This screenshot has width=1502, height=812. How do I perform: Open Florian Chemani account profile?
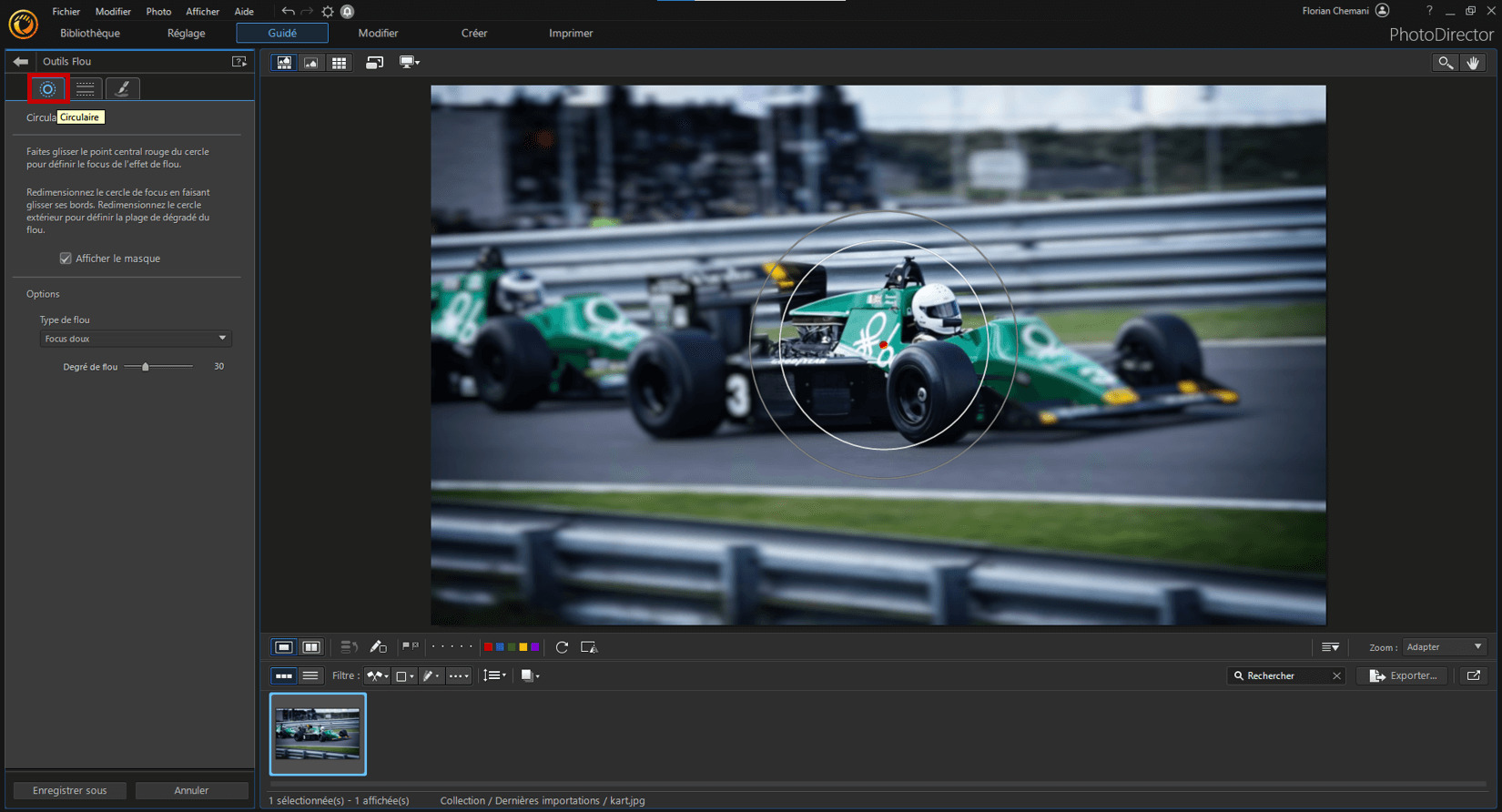pyautogui.click(x=1345, y=11)
